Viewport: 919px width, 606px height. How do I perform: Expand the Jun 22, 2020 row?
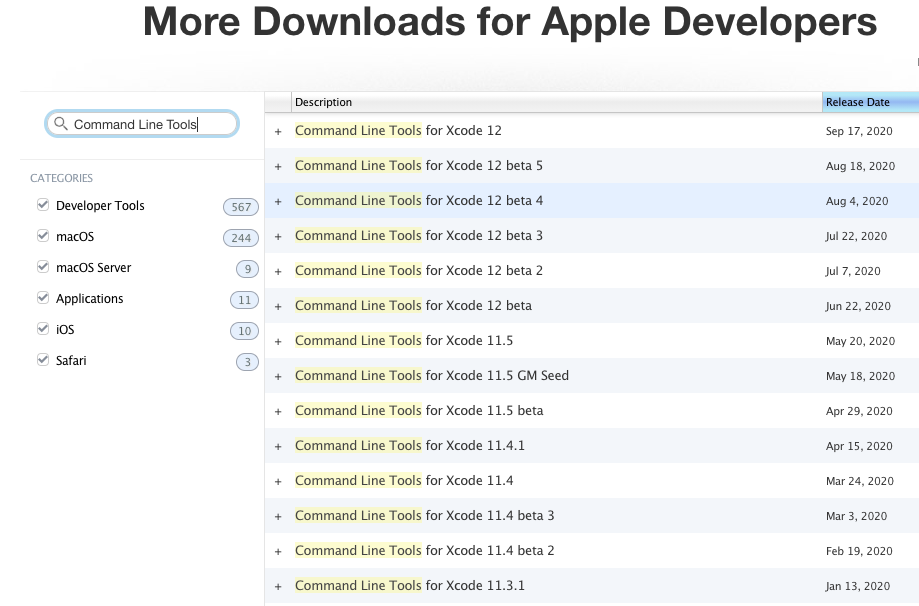pos(278,307)
